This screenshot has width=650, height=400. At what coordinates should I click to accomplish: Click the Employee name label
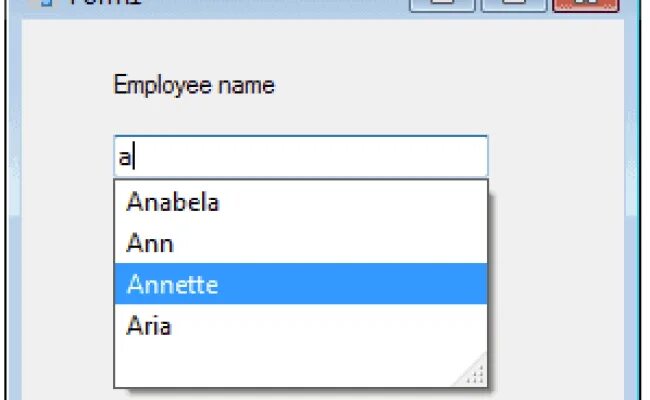(x=194, y=85)
